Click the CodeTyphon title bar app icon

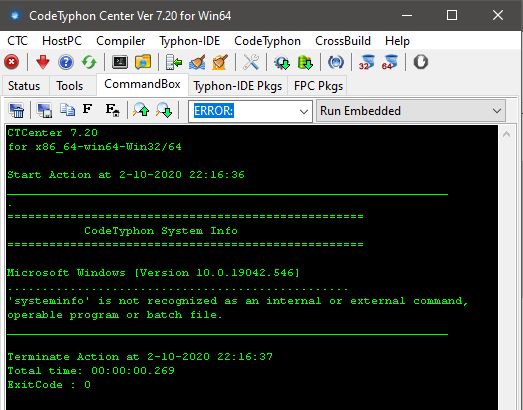(15, 16)
